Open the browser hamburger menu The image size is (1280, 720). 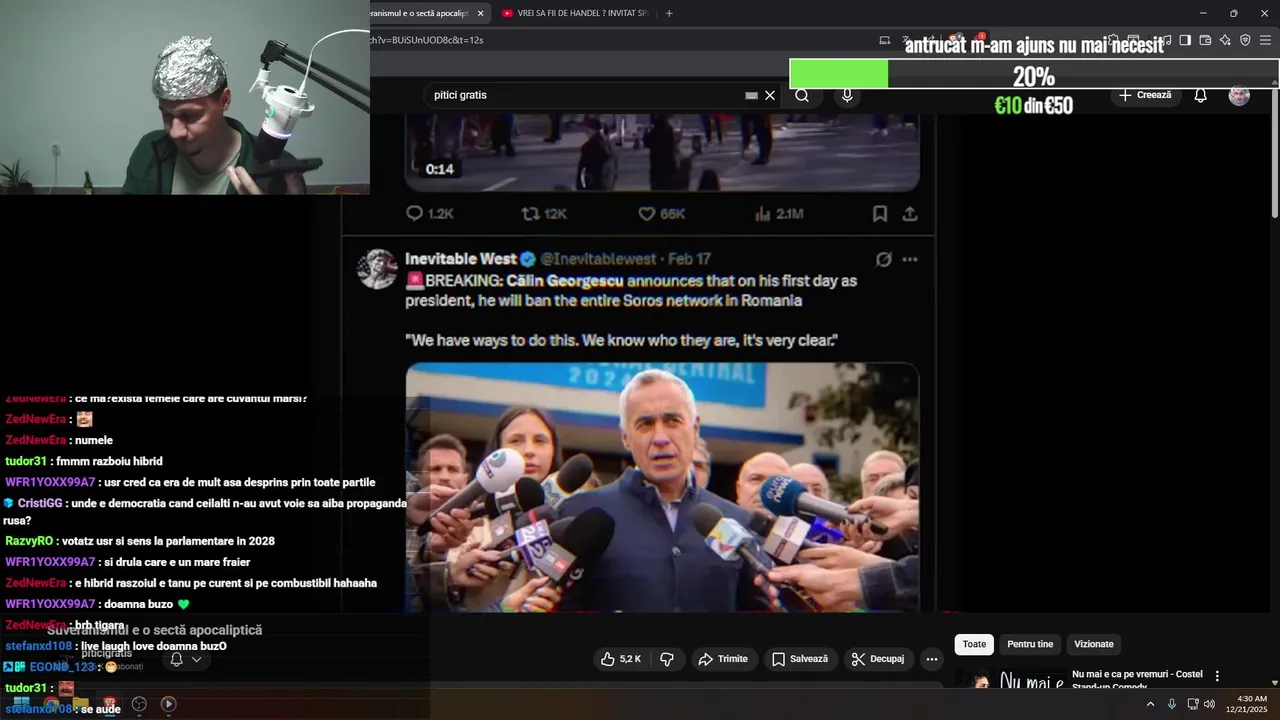pos(1265,40)
